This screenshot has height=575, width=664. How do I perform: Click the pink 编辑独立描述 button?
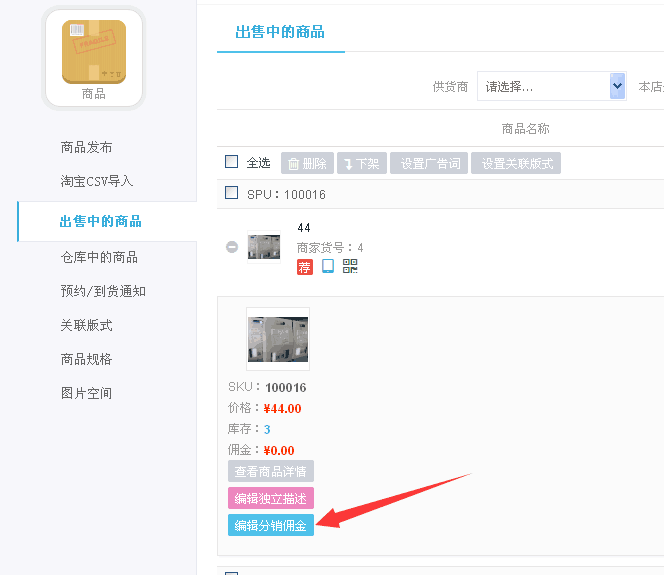tap(271, 498)
